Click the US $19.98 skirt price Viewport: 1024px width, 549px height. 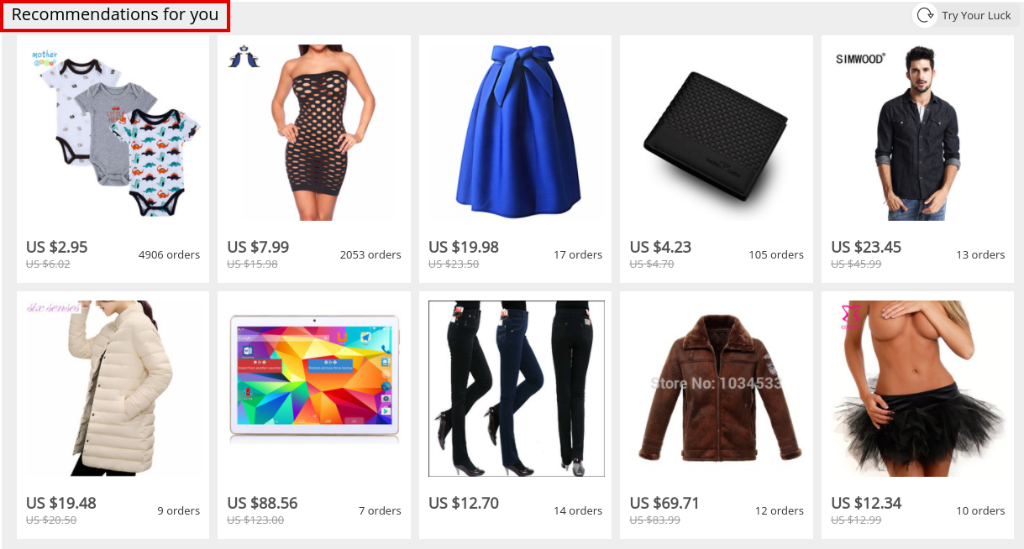[463, 247]
